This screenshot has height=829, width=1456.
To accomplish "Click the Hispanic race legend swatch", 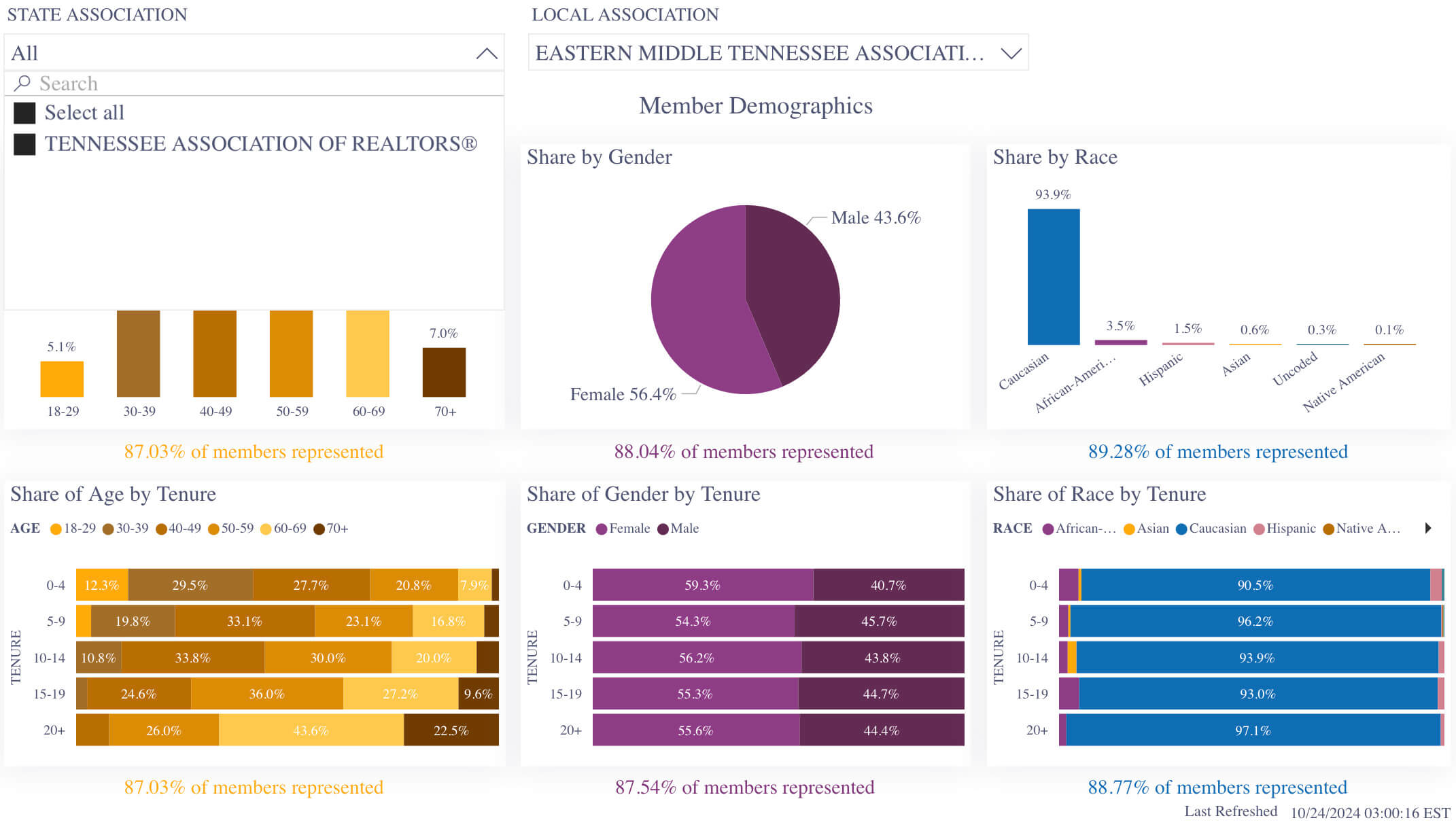I will click(x=1259, y=529).
